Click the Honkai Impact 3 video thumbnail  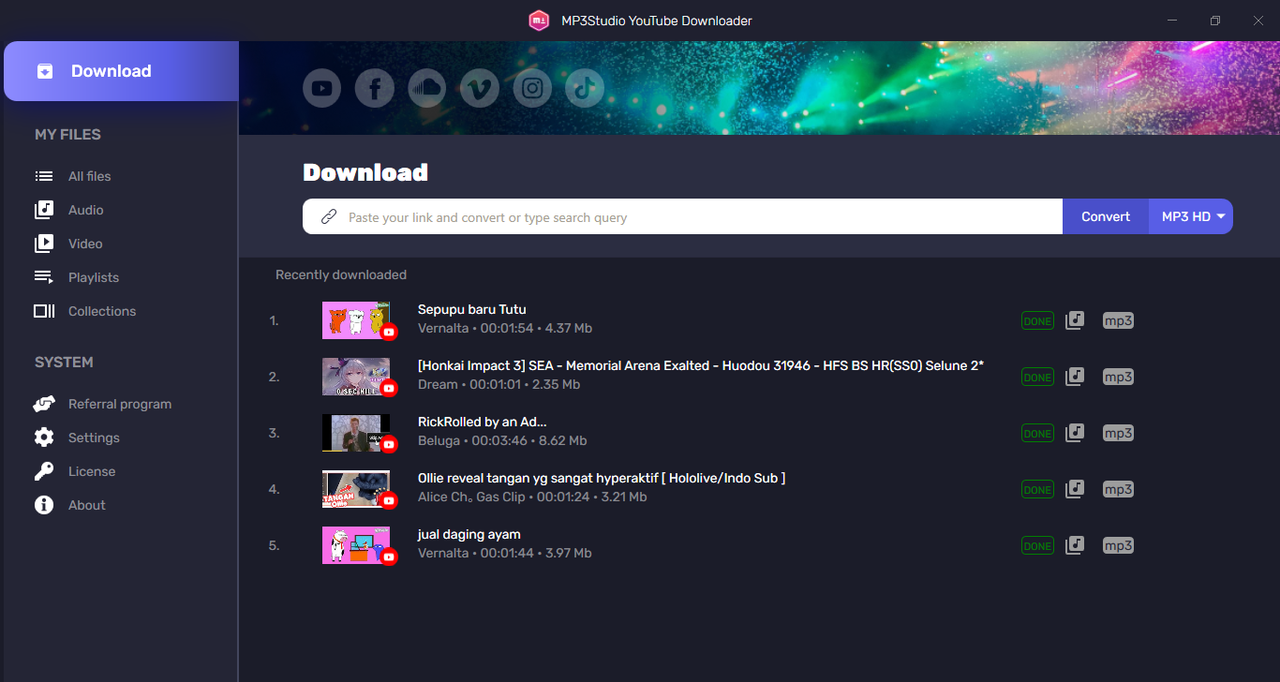click(x=357, y=377)
